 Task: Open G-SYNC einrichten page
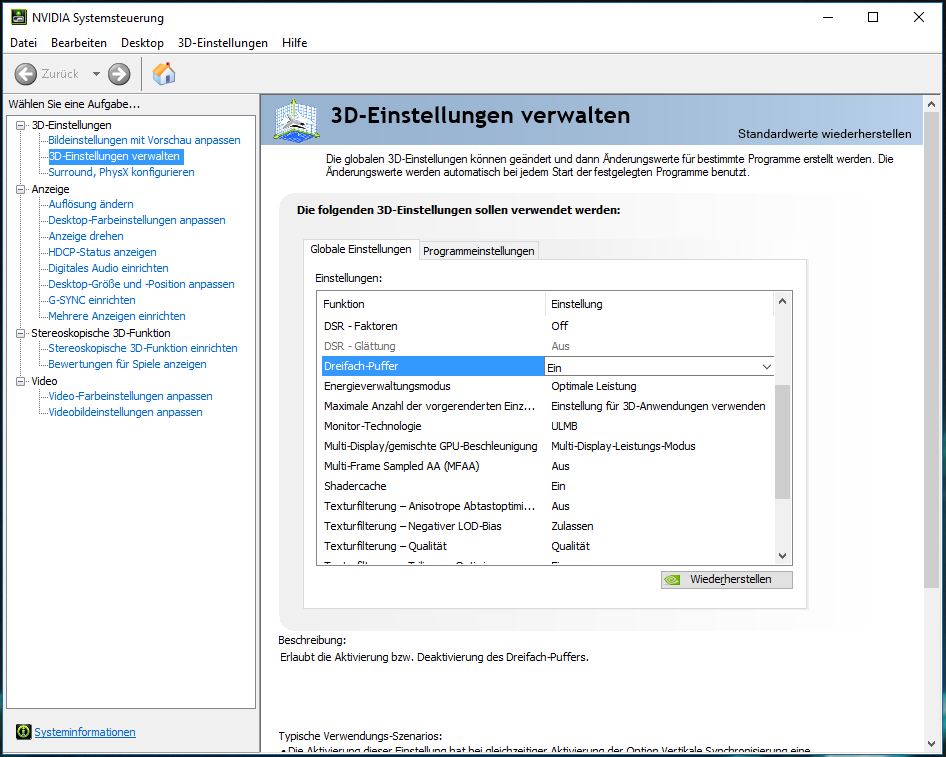(92, 300)
